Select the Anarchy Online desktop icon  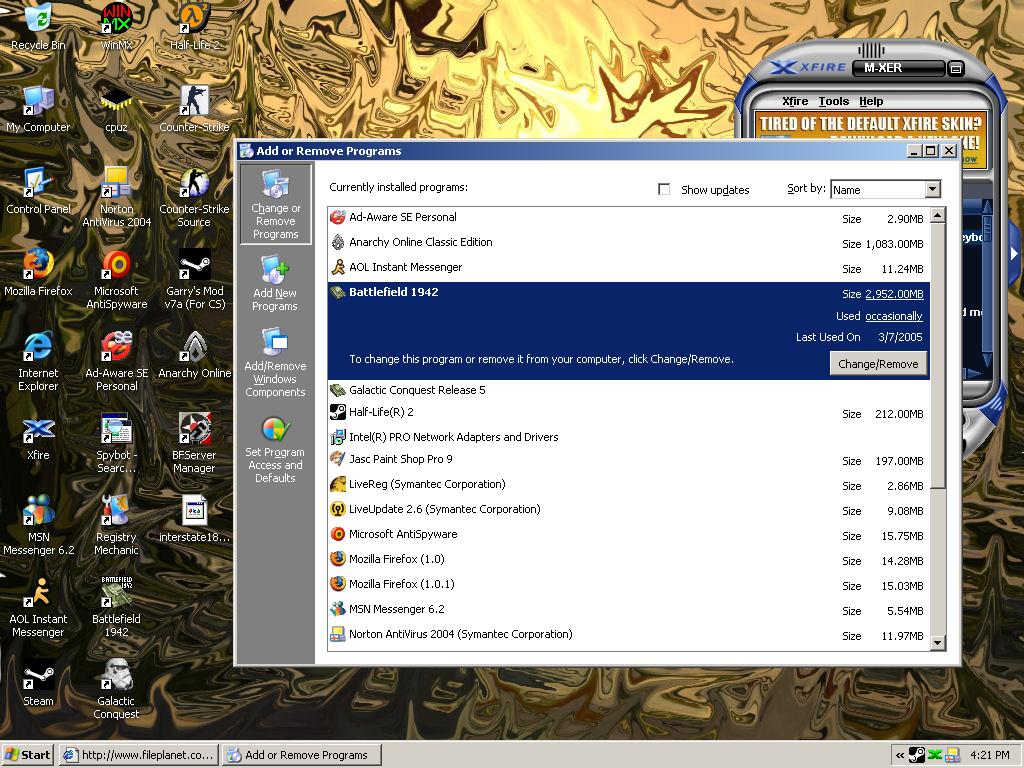(x=194, y=355)
